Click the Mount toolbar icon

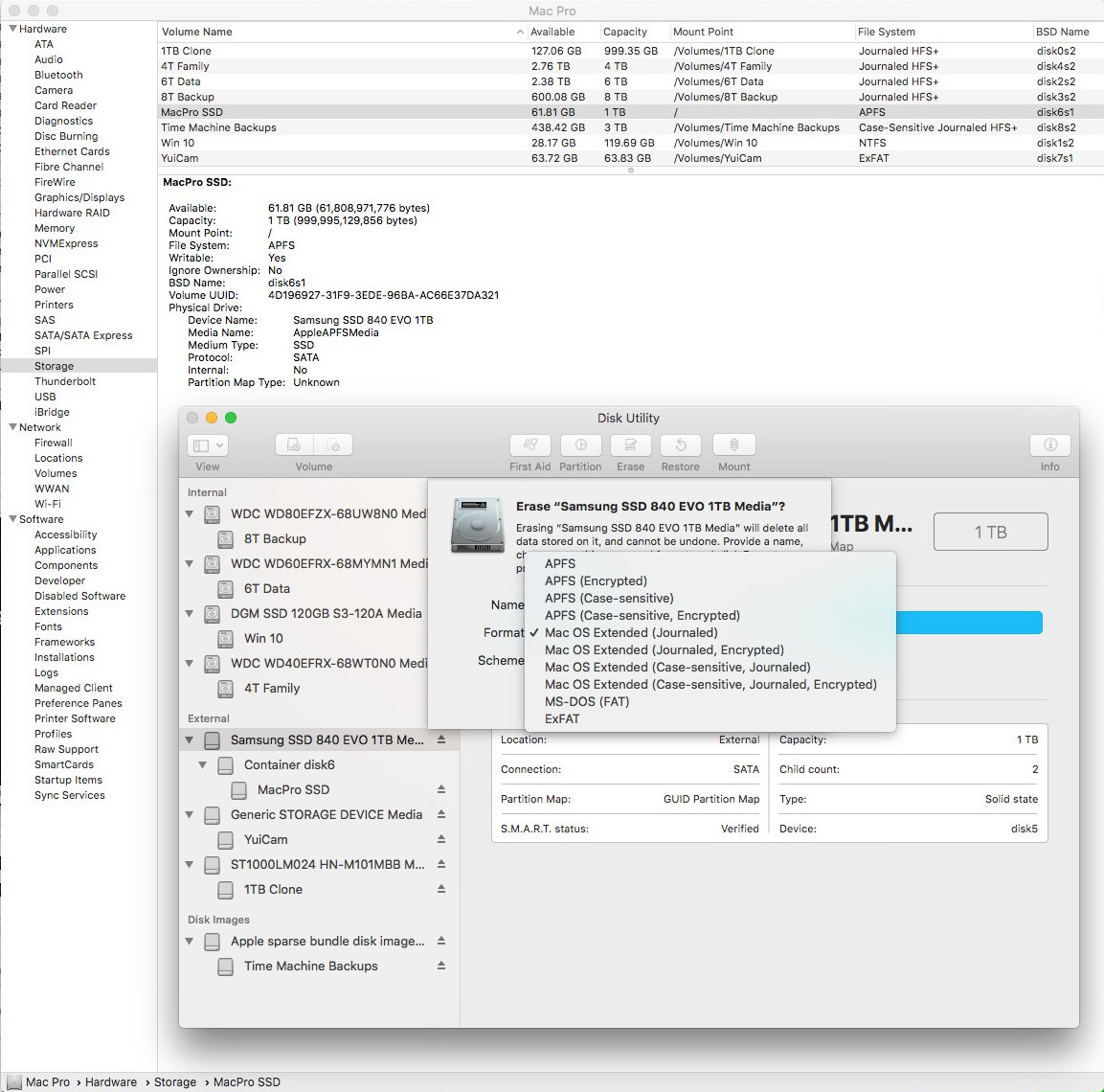tap(734, 445)
